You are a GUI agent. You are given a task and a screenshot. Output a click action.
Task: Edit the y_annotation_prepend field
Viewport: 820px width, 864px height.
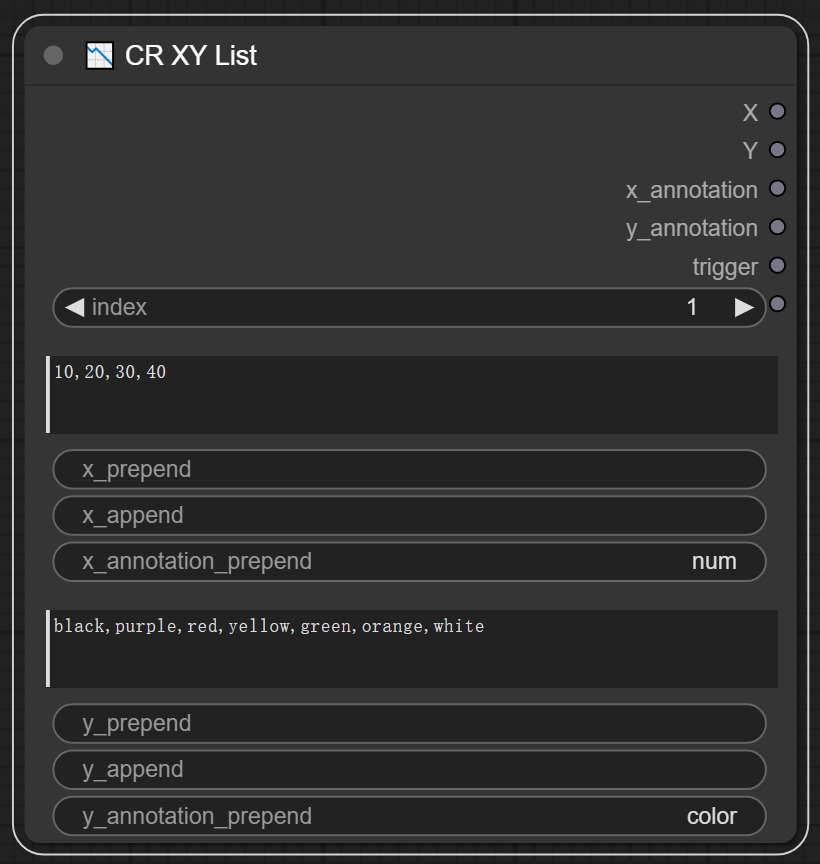[x=410, y=816]
